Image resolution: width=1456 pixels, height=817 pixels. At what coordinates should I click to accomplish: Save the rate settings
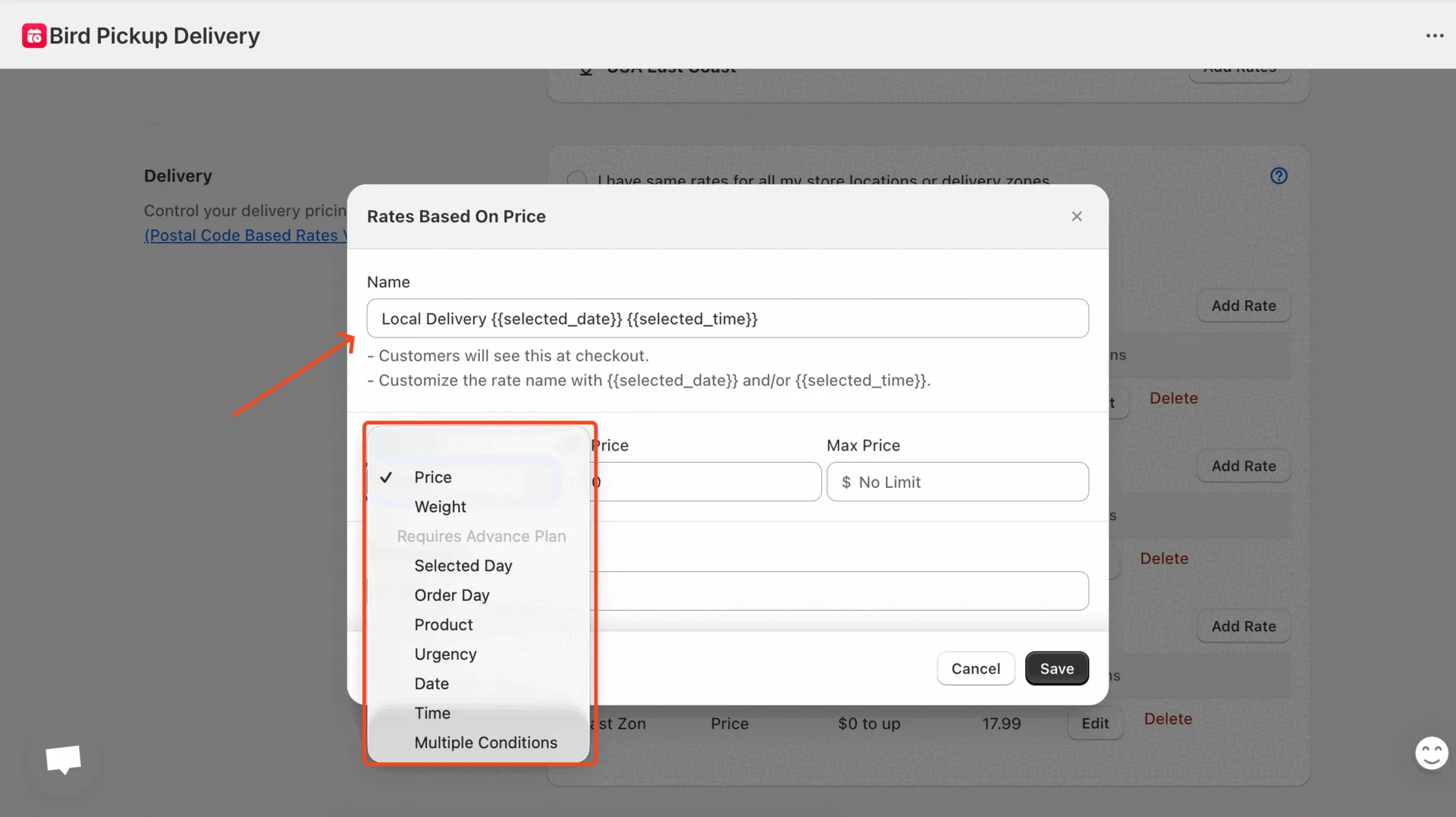pyautogui.click(x=1056, y=668)
